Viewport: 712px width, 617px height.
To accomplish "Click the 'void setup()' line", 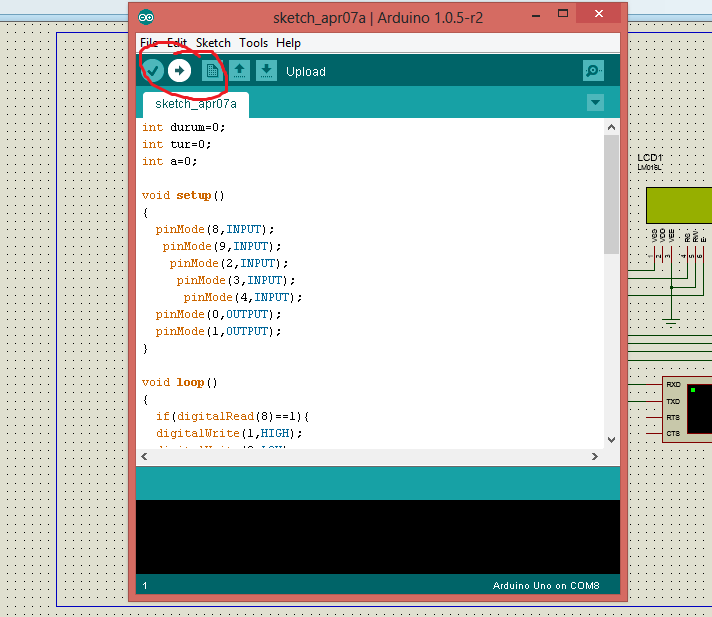I will (x=183, y=196).
